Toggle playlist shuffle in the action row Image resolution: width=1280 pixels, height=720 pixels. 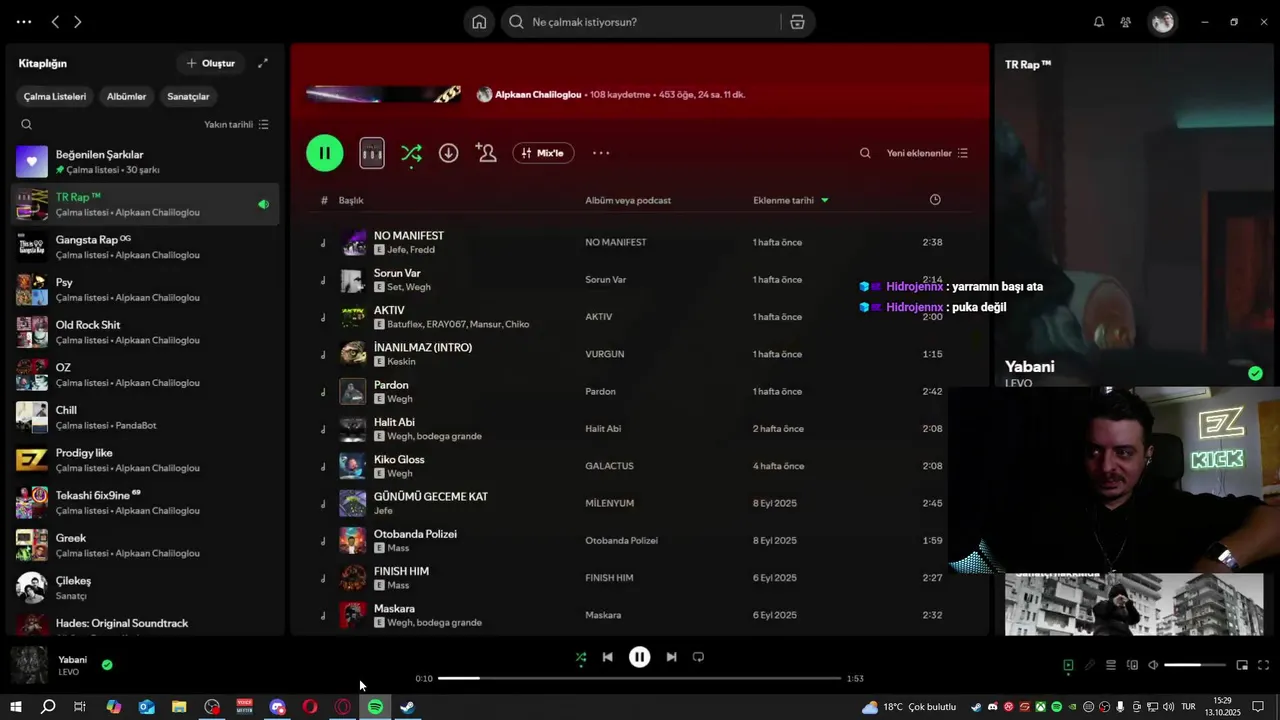point(411,153)
